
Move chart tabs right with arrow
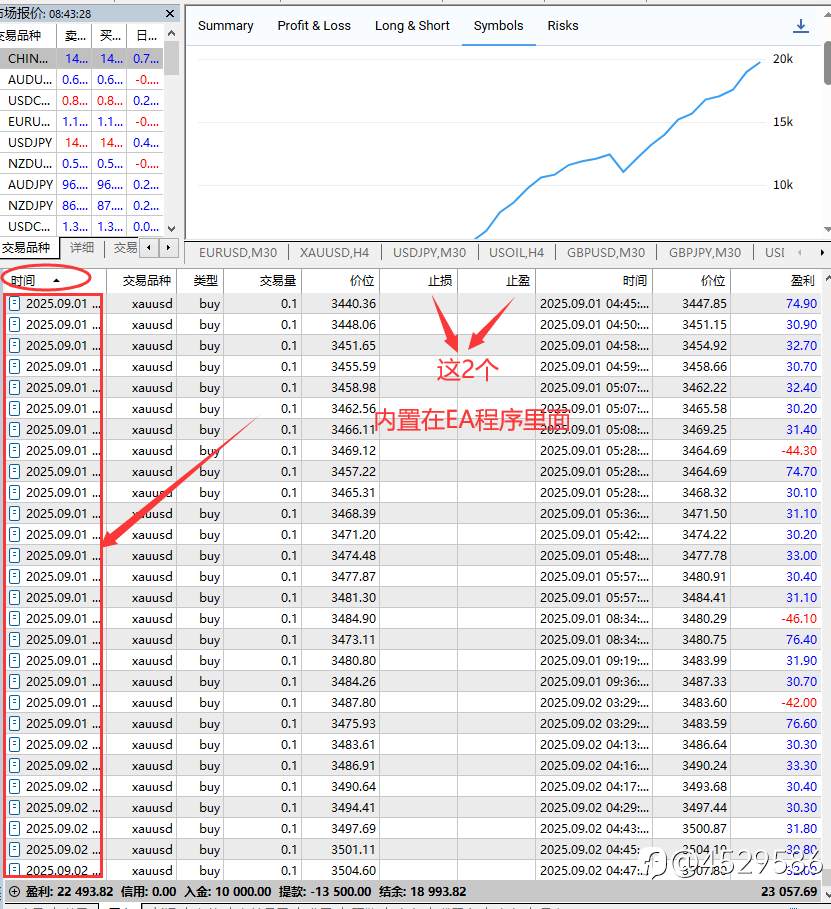822,253
